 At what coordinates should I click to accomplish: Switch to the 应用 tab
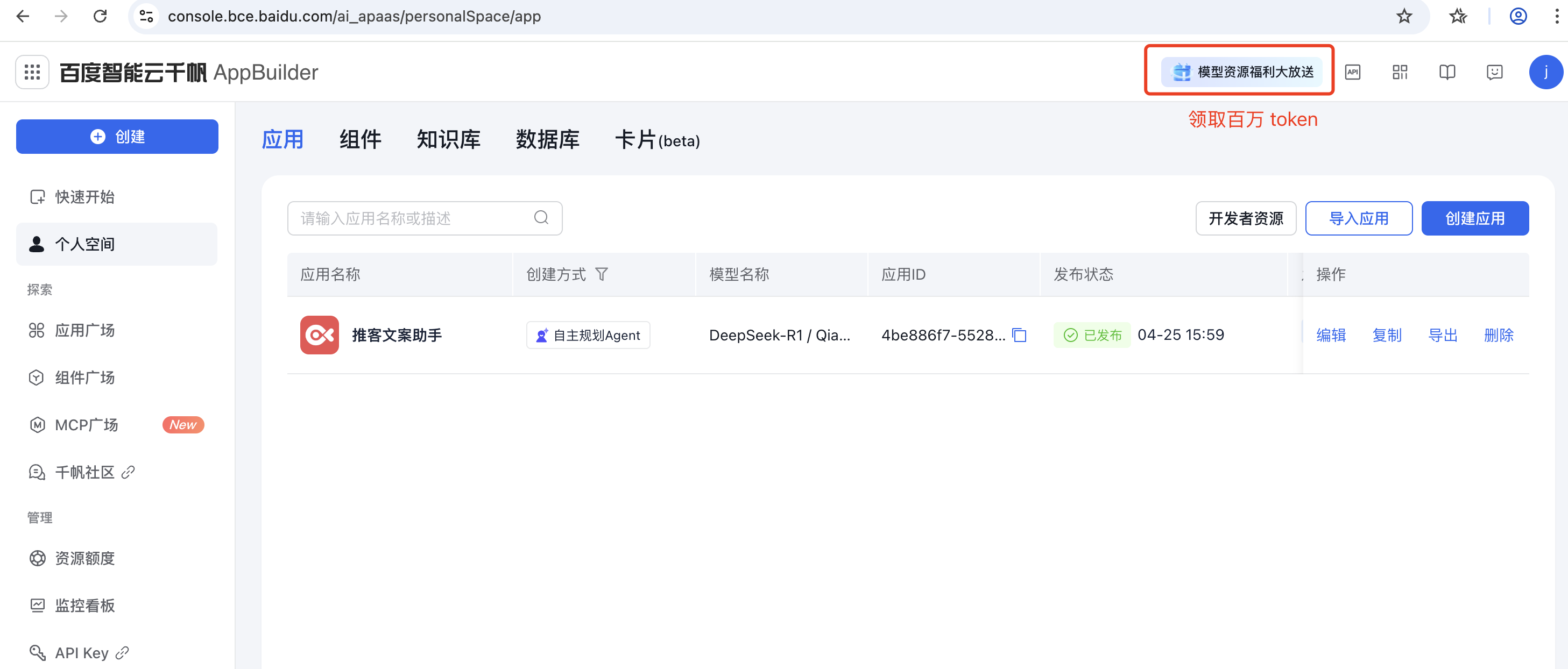(282, 139)
